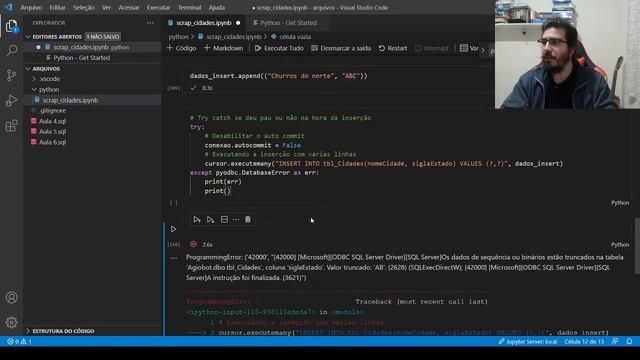The width and height of the screenshot is (640, 360).
Task: Click Restart kernel button
Action: pyautogui.click(x=393, y=48)
